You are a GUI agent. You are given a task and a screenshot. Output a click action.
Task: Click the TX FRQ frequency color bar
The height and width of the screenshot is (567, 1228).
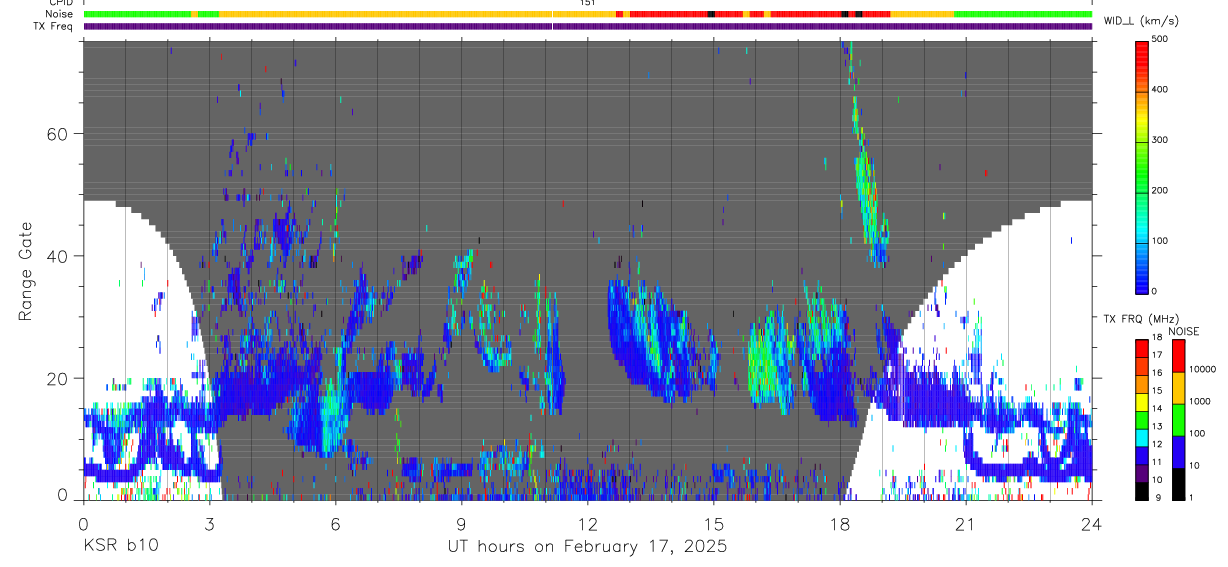[1142, 419]
